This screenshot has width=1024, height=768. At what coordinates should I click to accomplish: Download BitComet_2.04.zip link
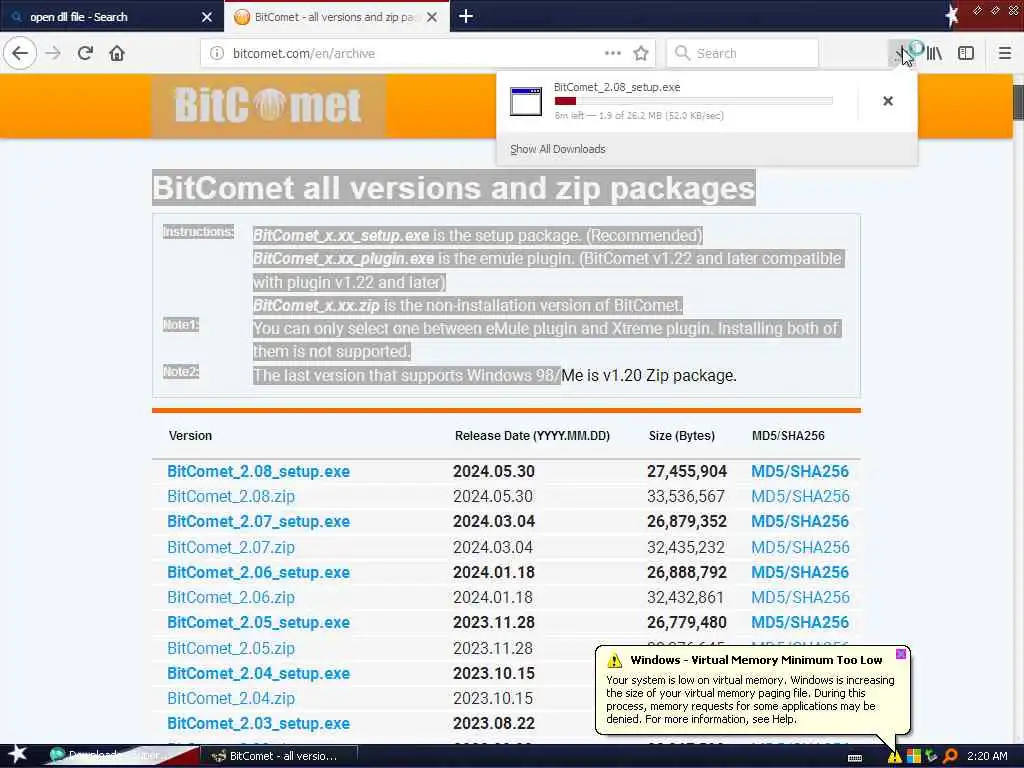pos(231,699)
